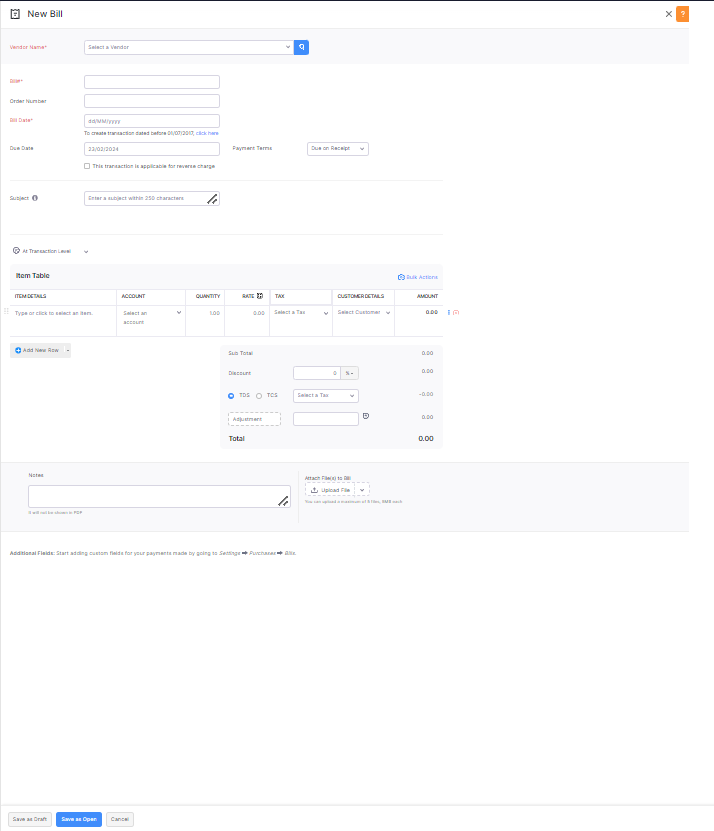The image size is (714, 831).
Task: Click the orange help icon
Action: (682, 14)
